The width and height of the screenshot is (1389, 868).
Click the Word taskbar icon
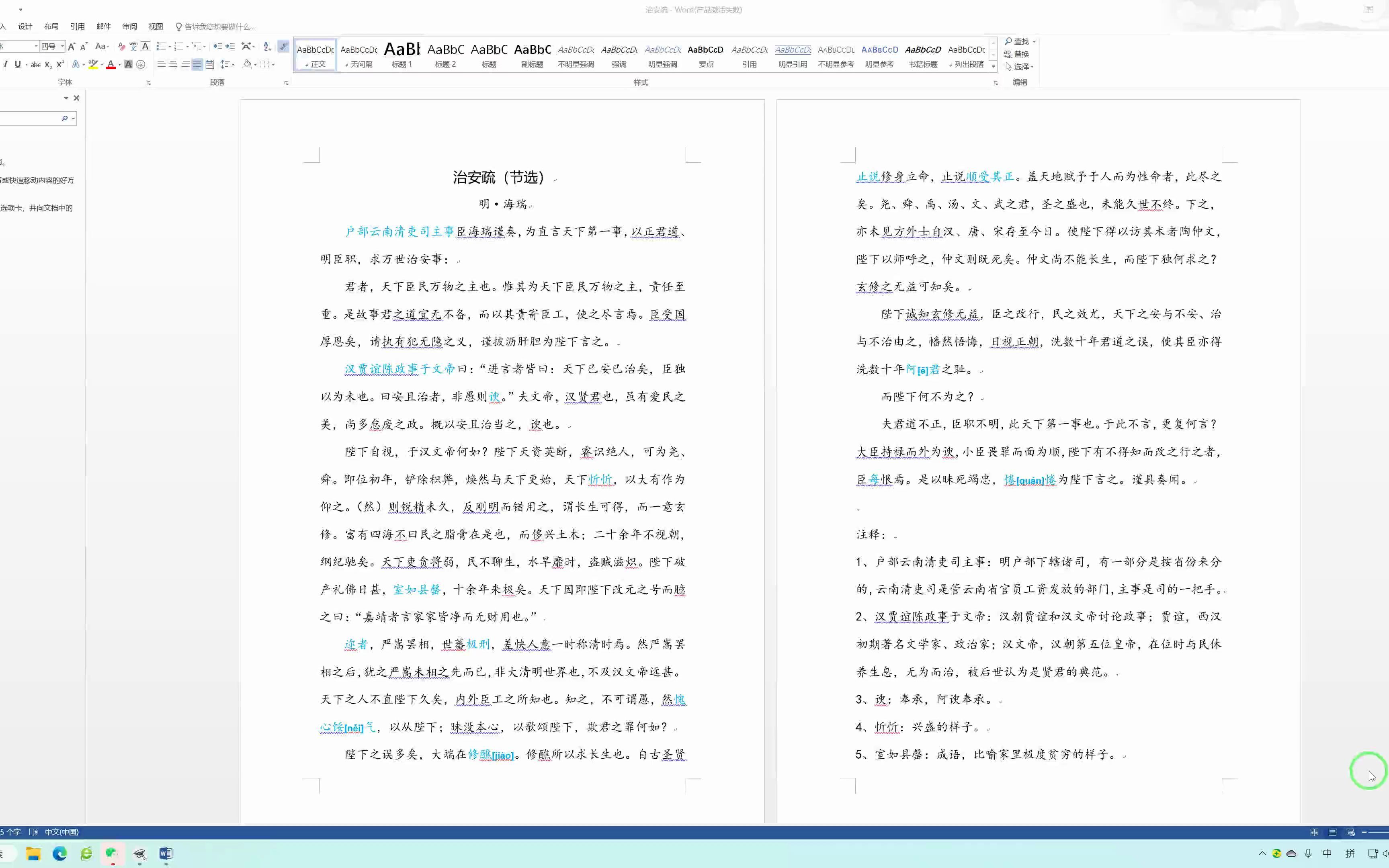pyautogui.click(x=166, y=854)
